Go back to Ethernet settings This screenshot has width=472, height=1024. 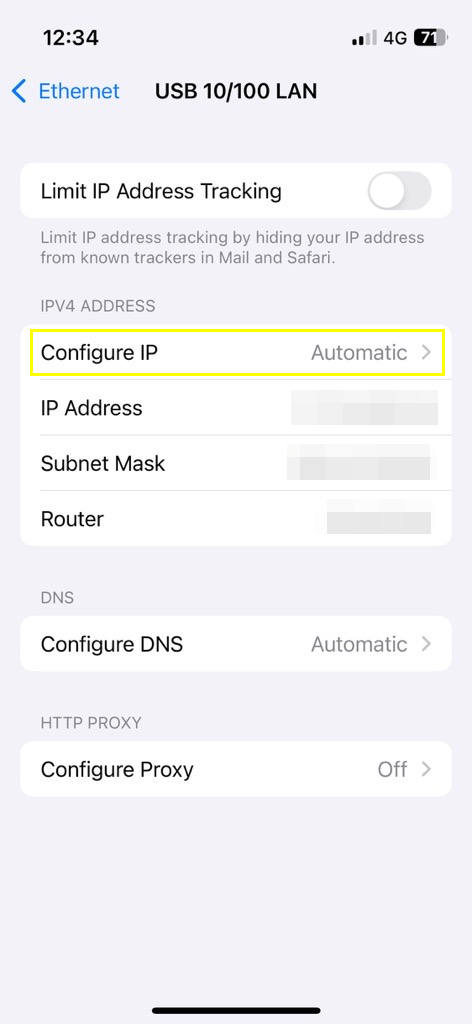66,91
